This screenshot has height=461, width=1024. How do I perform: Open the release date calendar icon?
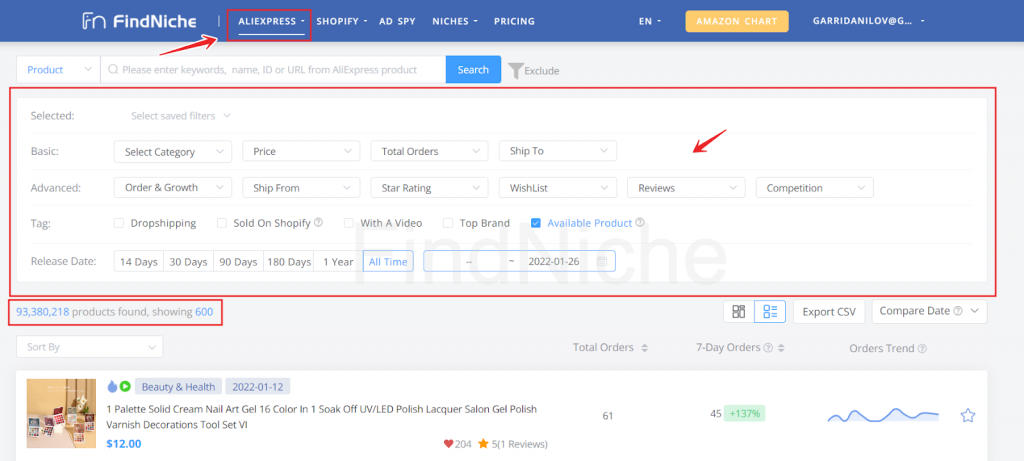point(601,262)
